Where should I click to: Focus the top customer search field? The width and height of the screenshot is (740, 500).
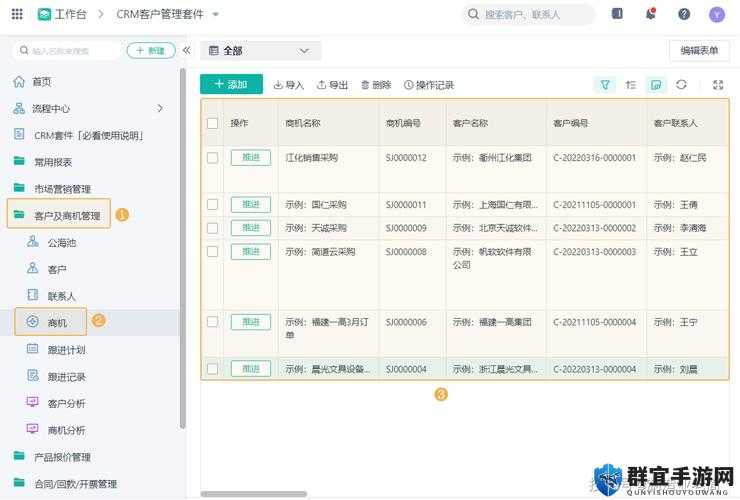point(529,15)
